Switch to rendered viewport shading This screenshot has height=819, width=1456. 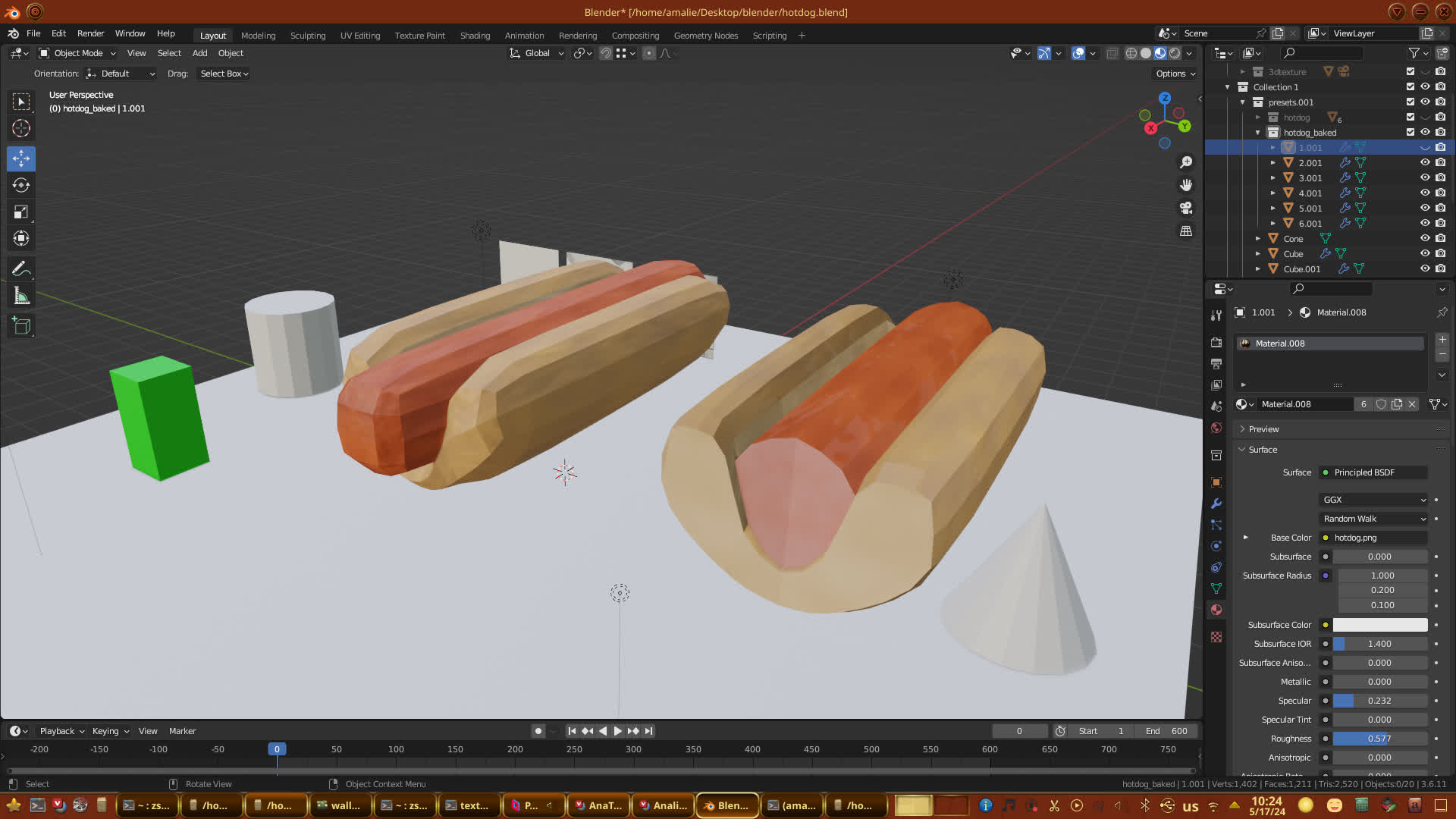point(1175,53)
